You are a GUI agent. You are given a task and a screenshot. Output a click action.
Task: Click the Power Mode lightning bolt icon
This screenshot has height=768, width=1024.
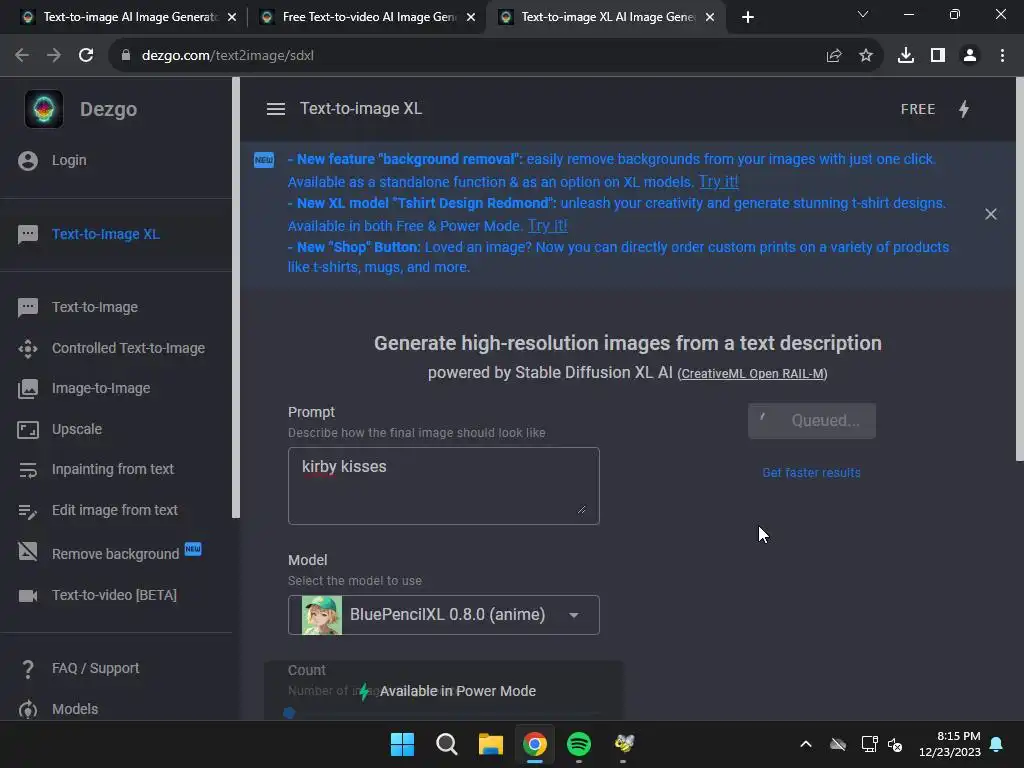coord(964,109)
